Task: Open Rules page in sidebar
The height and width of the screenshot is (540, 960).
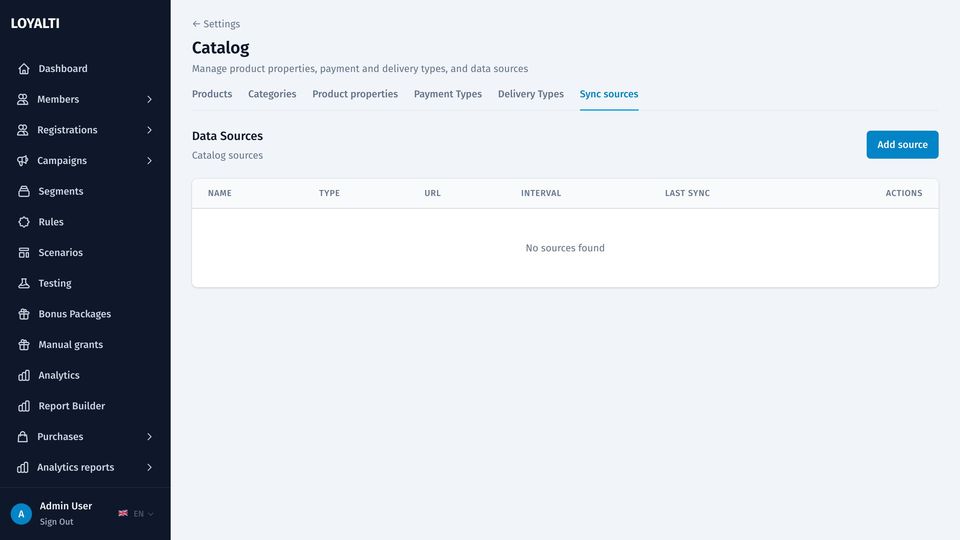Action: coord(51,222)
